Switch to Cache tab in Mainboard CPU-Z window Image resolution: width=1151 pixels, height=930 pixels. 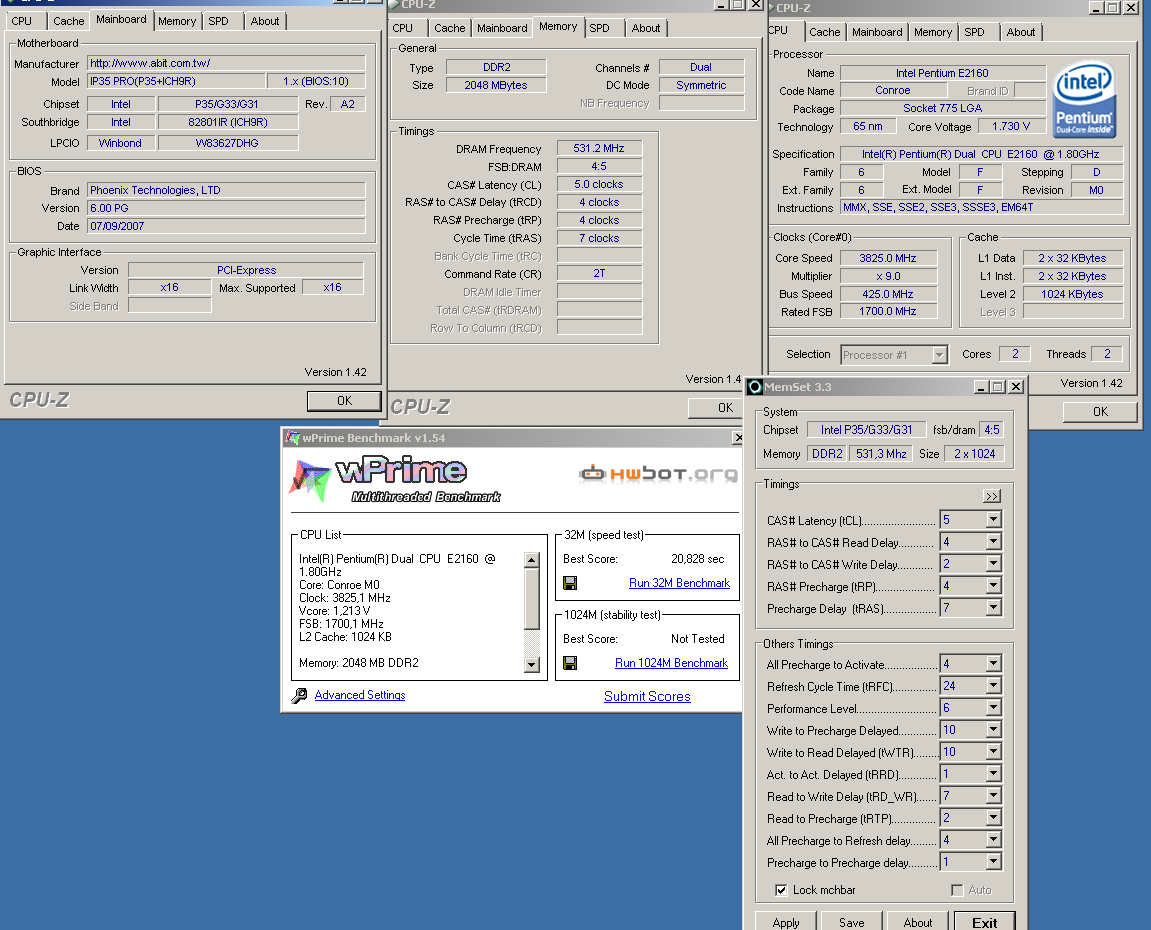coord(68,21)
